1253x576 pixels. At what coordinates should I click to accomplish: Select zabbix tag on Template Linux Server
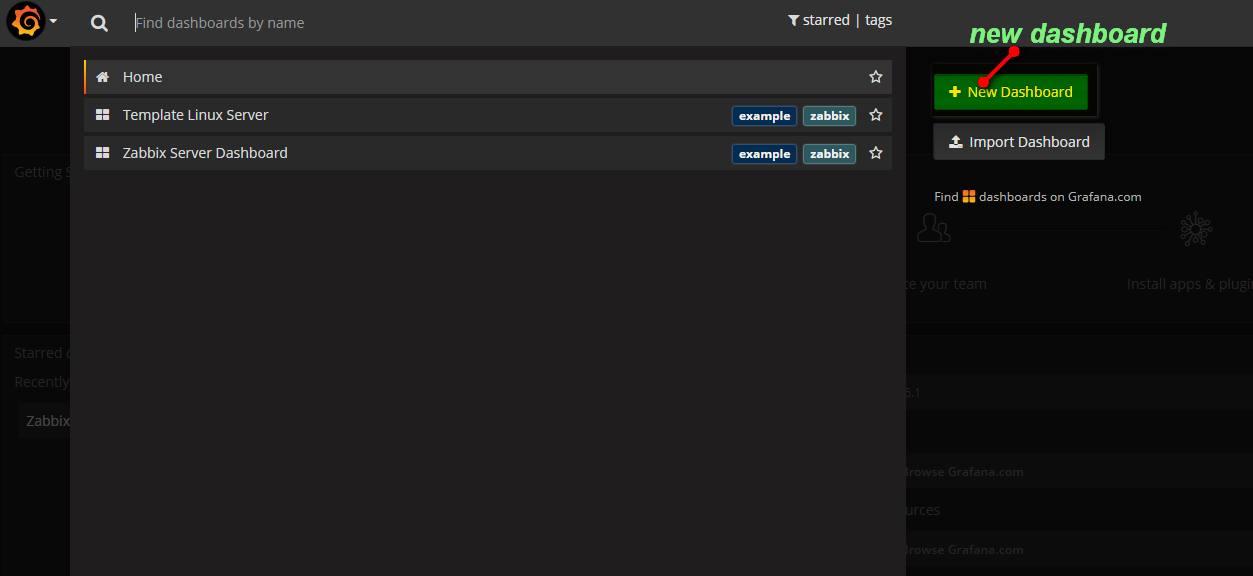(x=829, y=116)
